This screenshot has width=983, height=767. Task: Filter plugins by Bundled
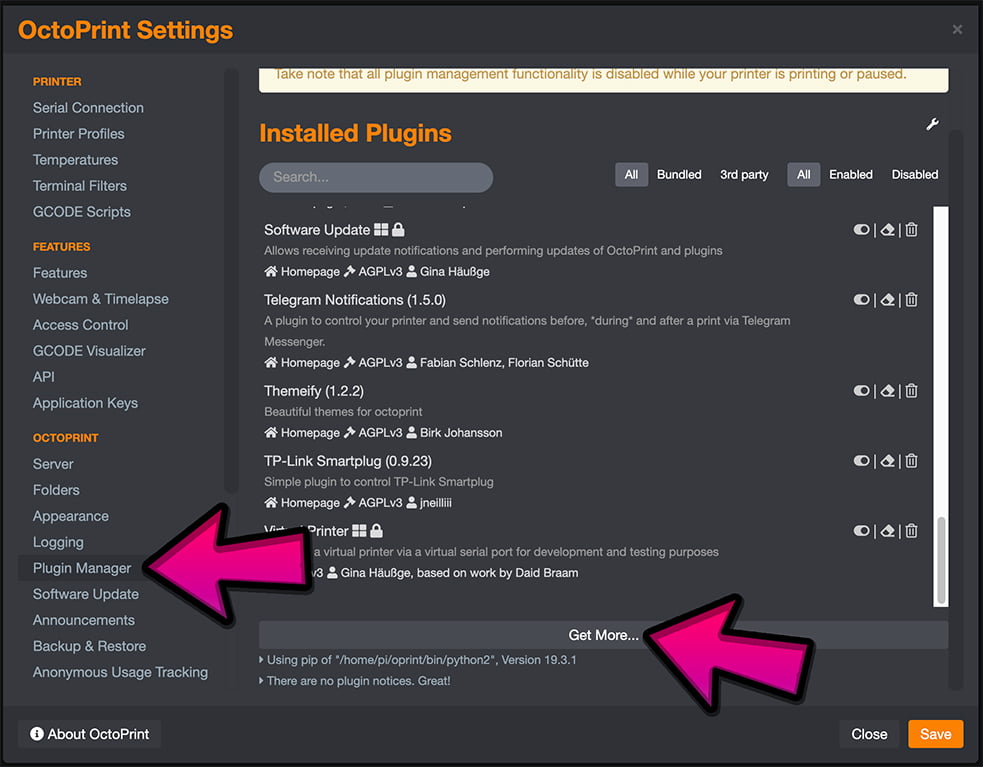pos(679,174)
